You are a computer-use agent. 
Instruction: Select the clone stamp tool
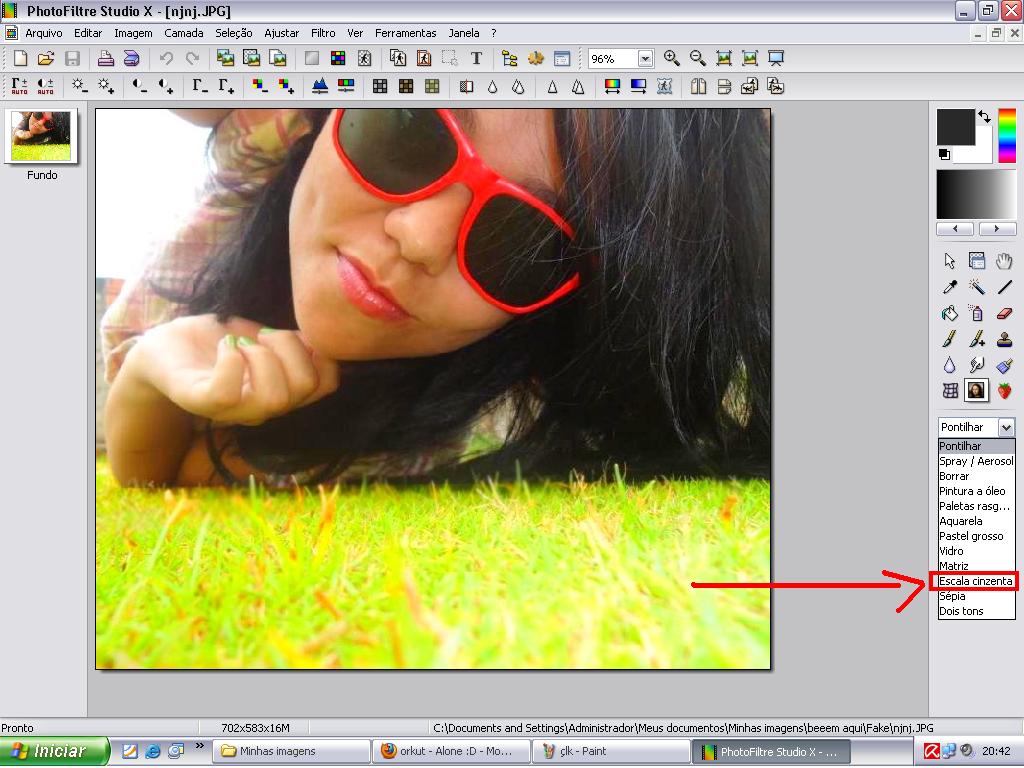point(1004,339)
